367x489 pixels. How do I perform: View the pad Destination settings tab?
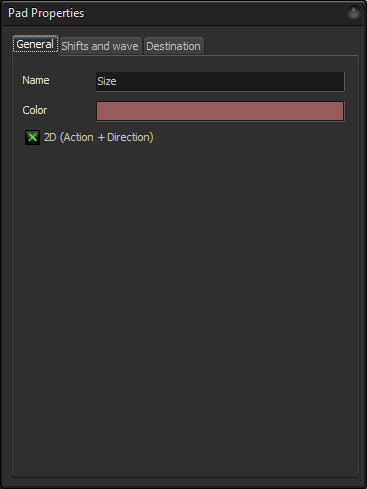[x=173, y=46]
